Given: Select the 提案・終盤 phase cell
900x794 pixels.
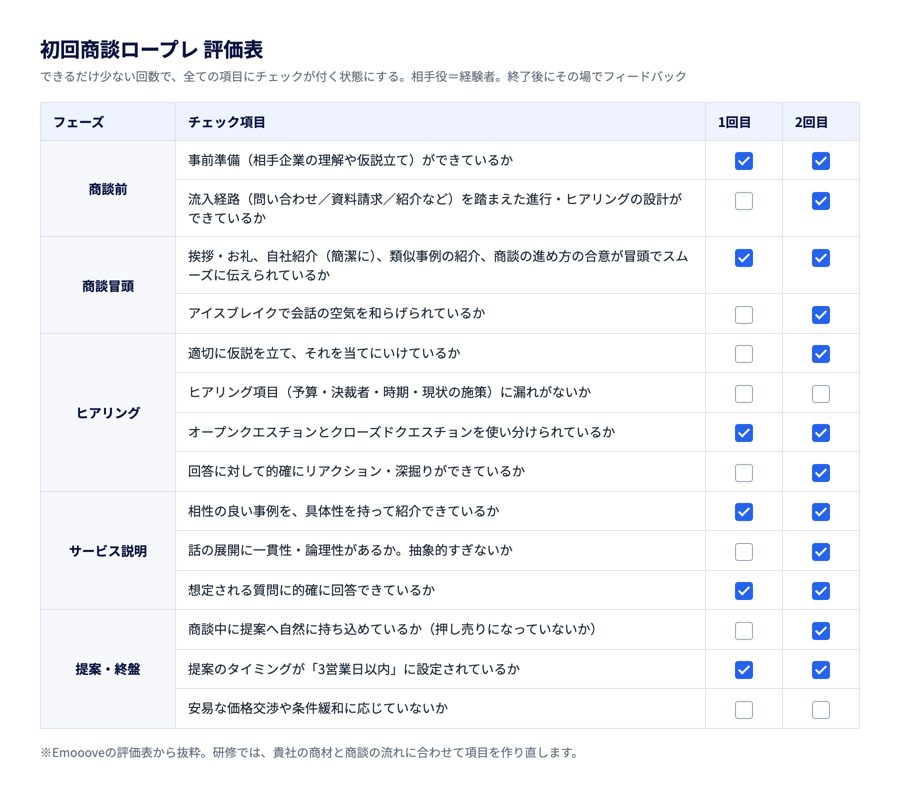Looking at the screenshot, I should [107, 669].
